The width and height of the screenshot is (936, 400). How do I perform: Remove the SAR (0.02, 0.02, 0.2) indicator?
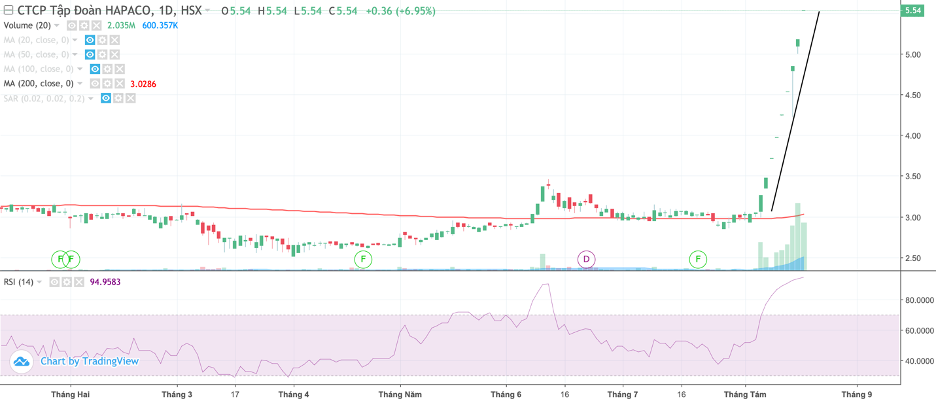point(129,99)
